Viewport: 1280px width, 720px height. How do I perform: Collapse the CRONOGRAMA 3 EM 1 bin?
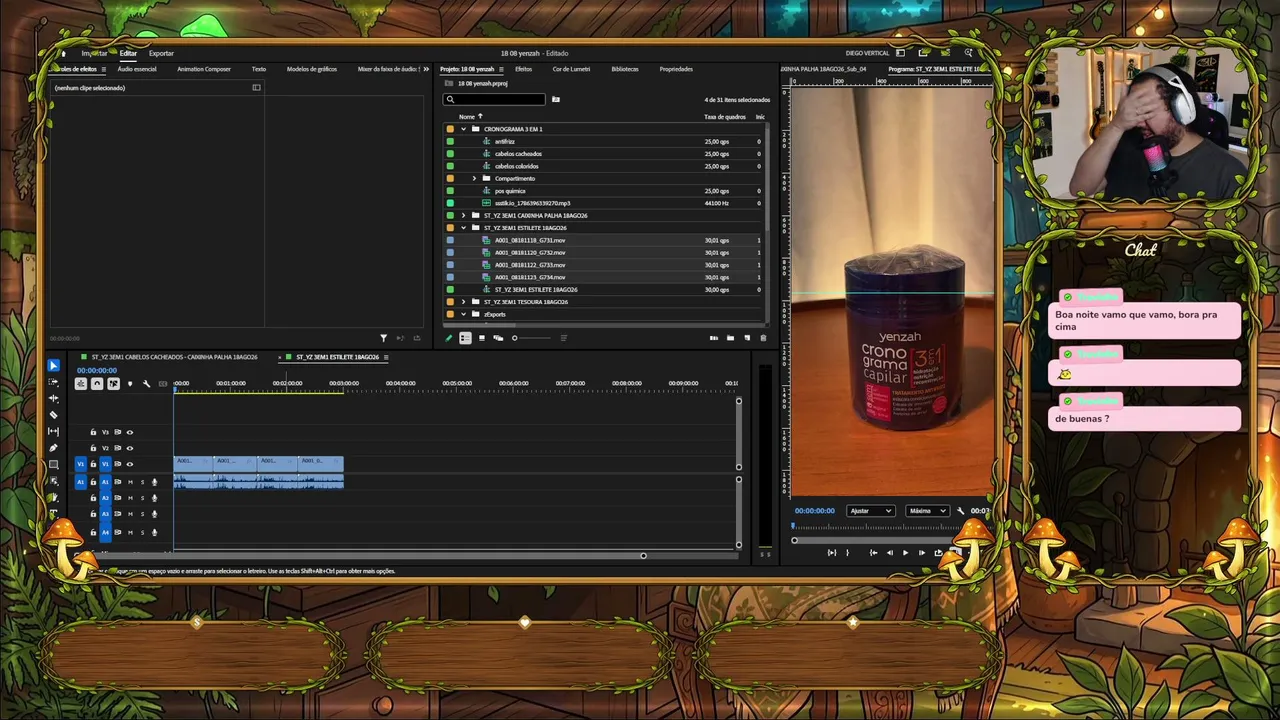pos(463,129)
